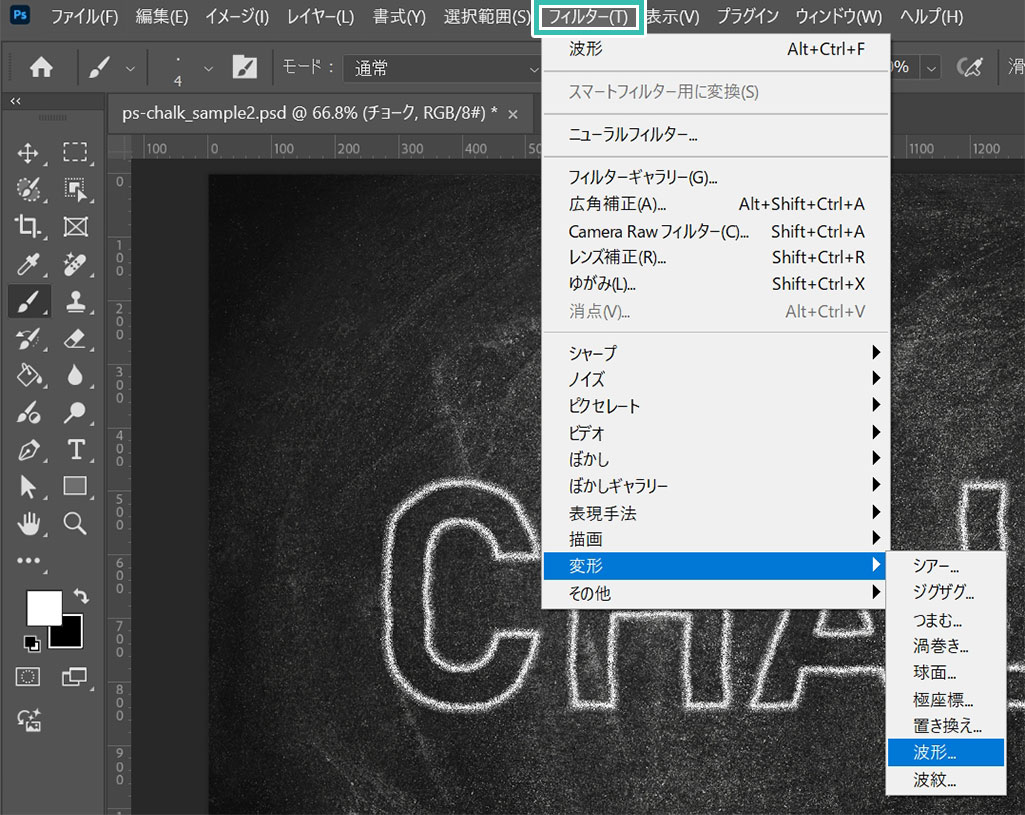Expand the ノイズ submenu
Viewport: 1025px width, 815px height.
[713, 379]
